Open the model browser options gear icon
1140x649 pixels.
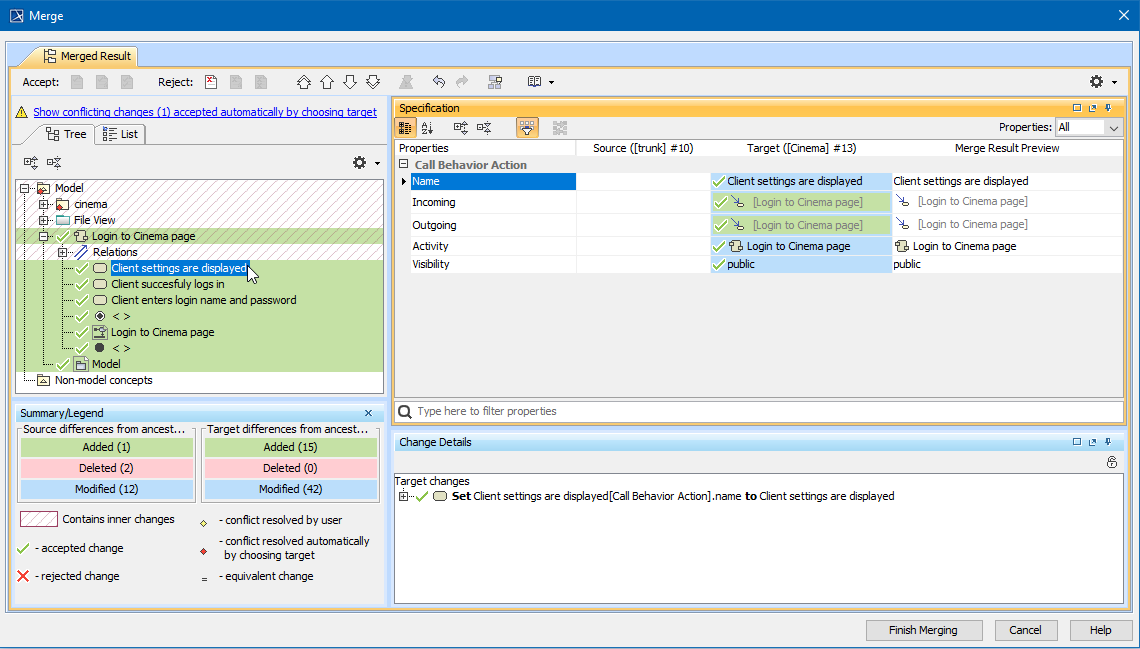(357, 161)
